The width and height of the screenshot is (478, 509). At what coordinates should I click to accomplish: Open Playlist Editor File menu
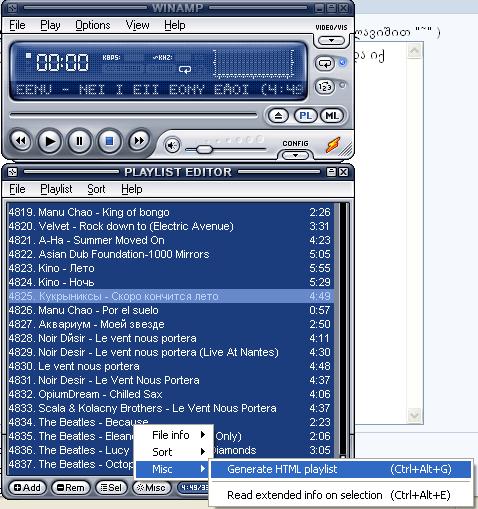click(x=17, y=189)
